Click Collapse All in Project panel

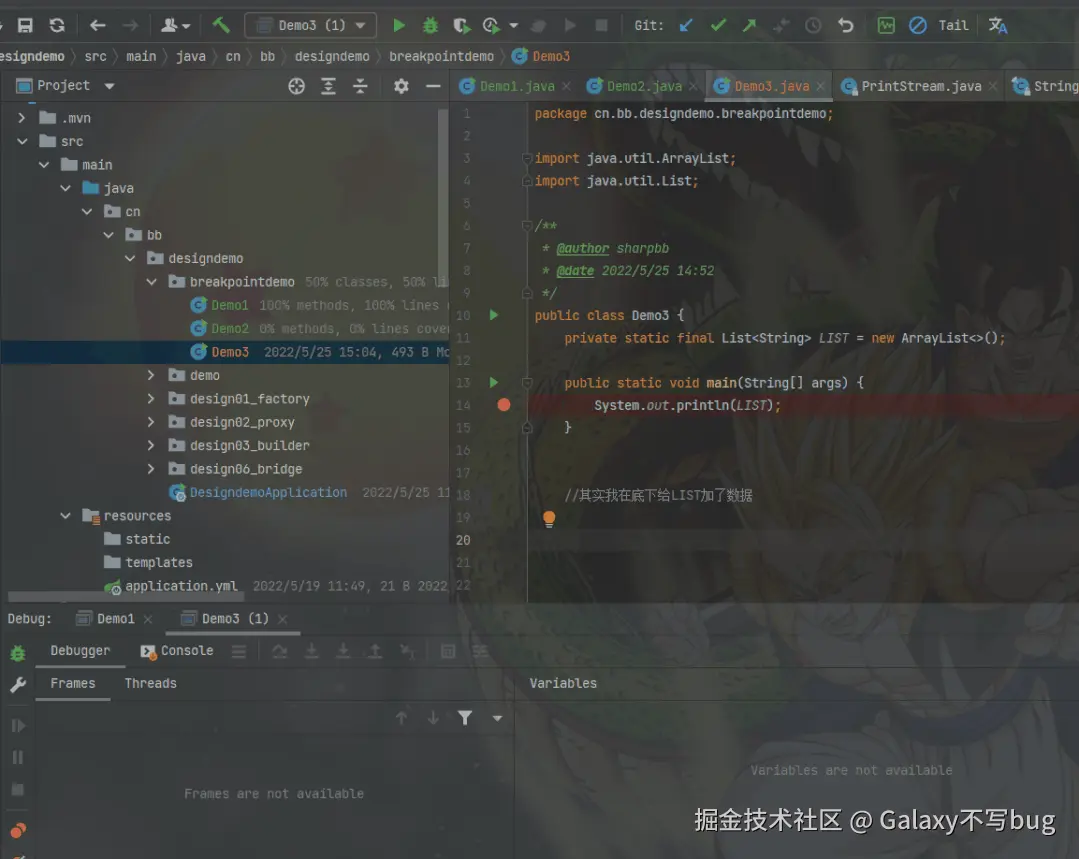[360, 86]
